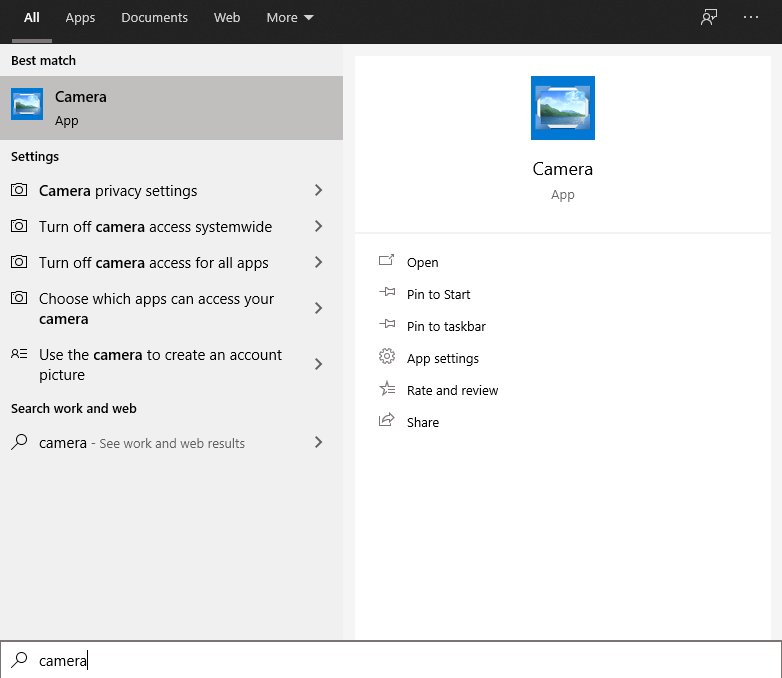Open App settings for Camera
Image resolution: width=782 pixels, height=678 pixels.
443,359
